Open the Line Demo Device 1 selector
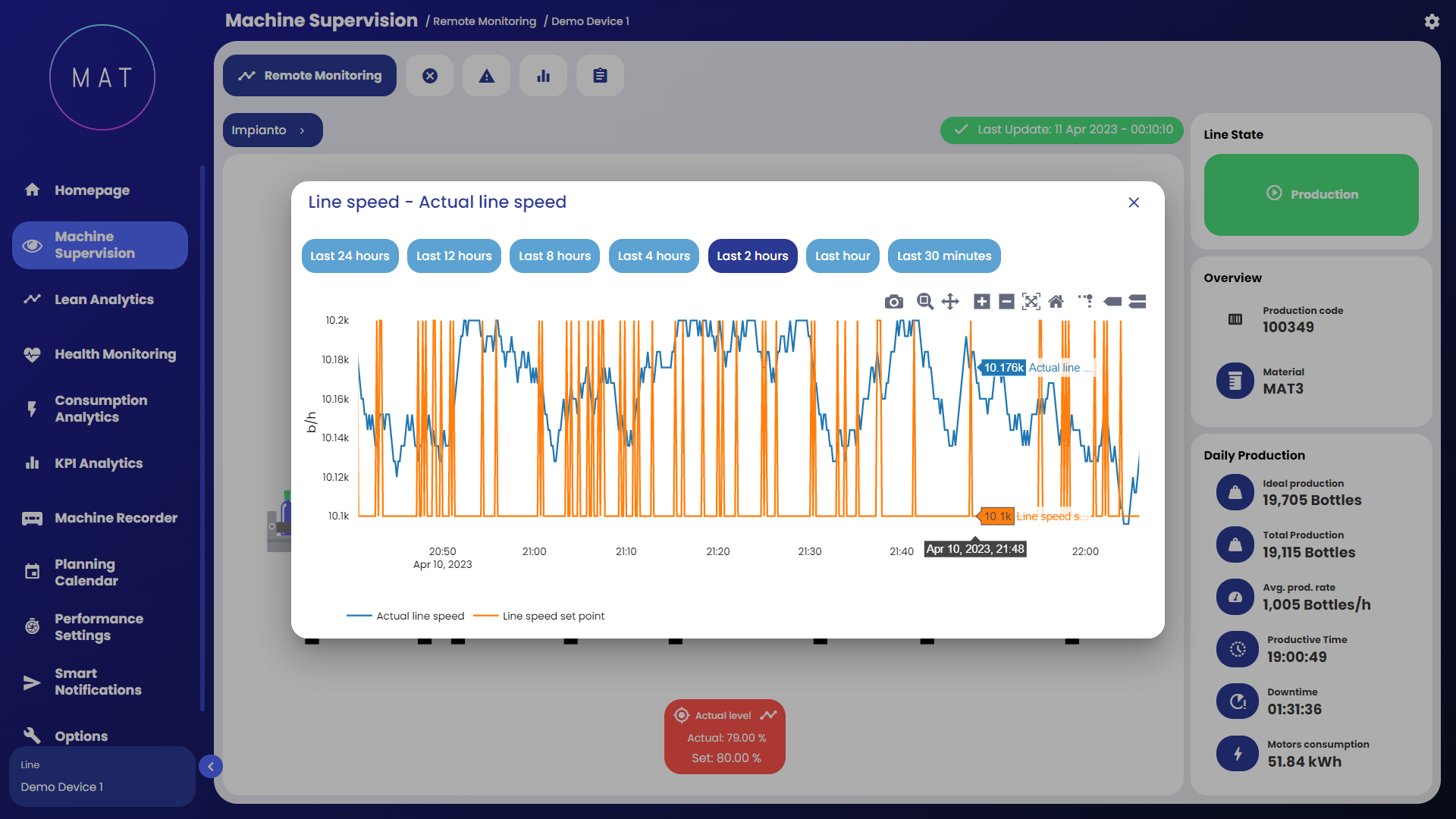 pos(102,777)
